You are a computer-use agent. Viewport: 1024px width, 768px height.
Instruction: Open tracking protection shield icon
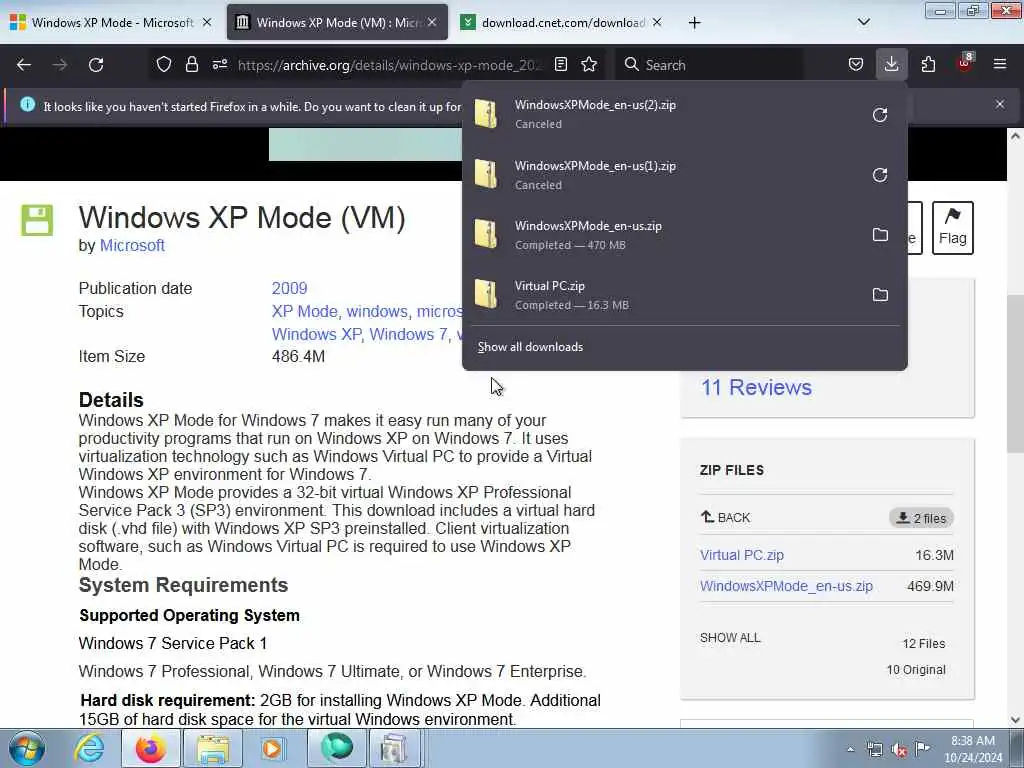[x=163, y=64]
